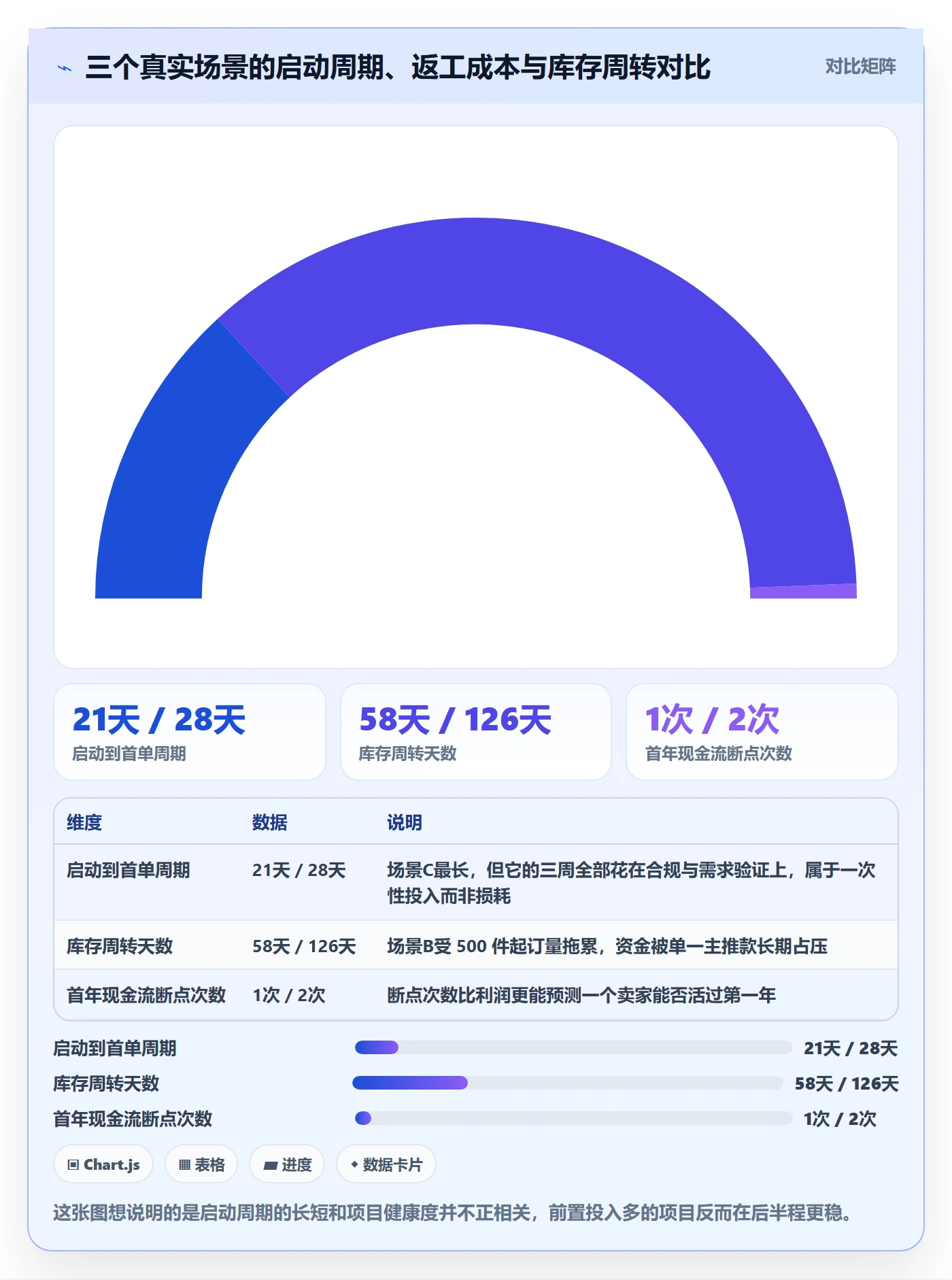Image resolution: width=952 pixels, height=1280 pixels.
Task: Click the 维度 column header
Action: pyautogui.click(x=84, y=822)
